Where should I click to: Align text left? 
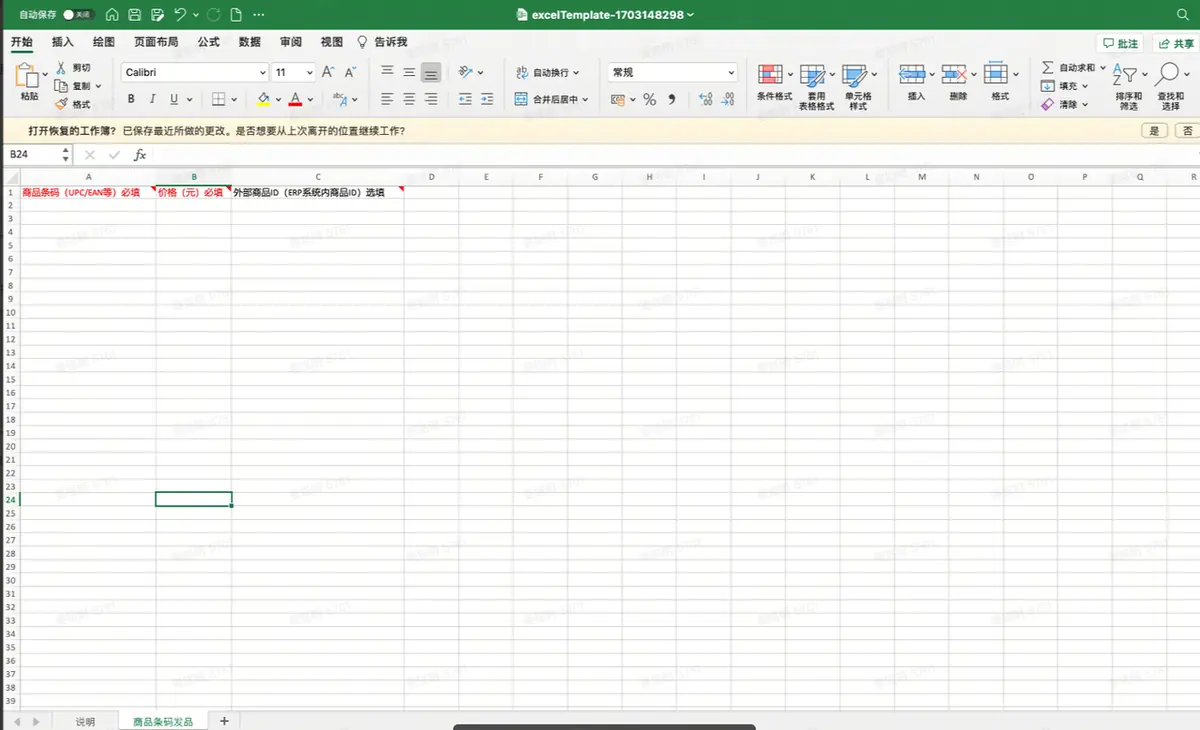[x=388, y=99]
